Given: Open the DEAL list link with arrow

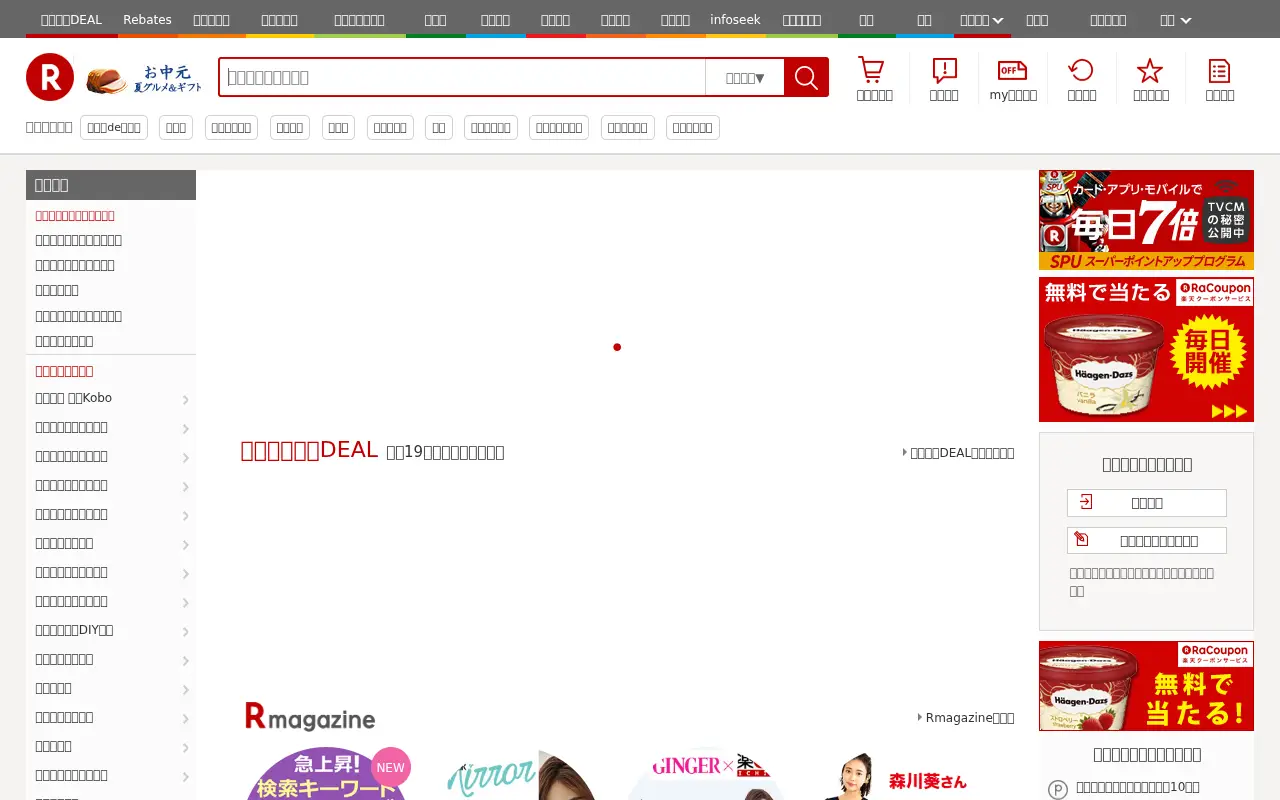Looking at the screenshot, I should pos(958,453).
